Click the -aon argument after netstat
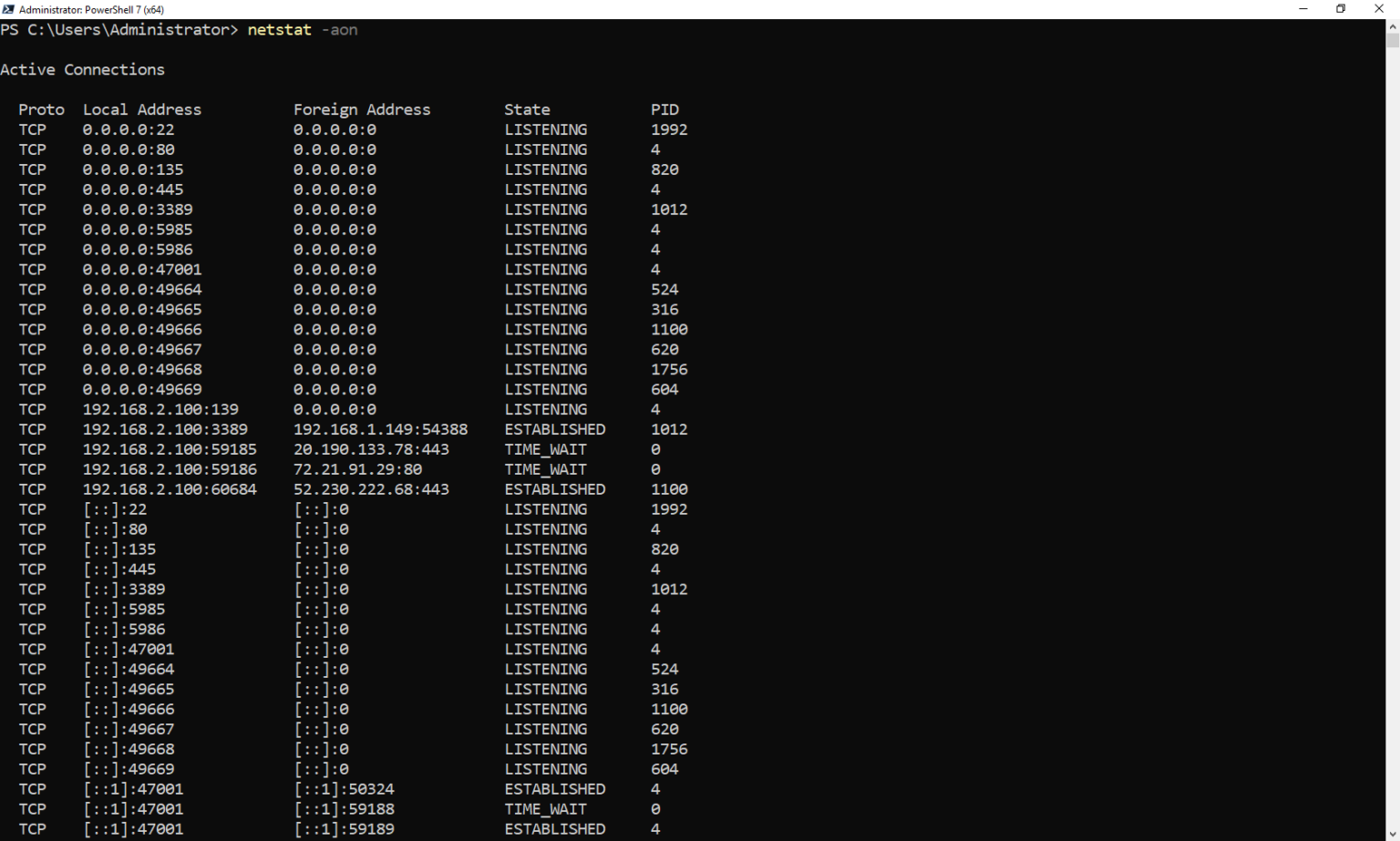The width and height of the screenshot is (1400, 841). pos(341,30)
